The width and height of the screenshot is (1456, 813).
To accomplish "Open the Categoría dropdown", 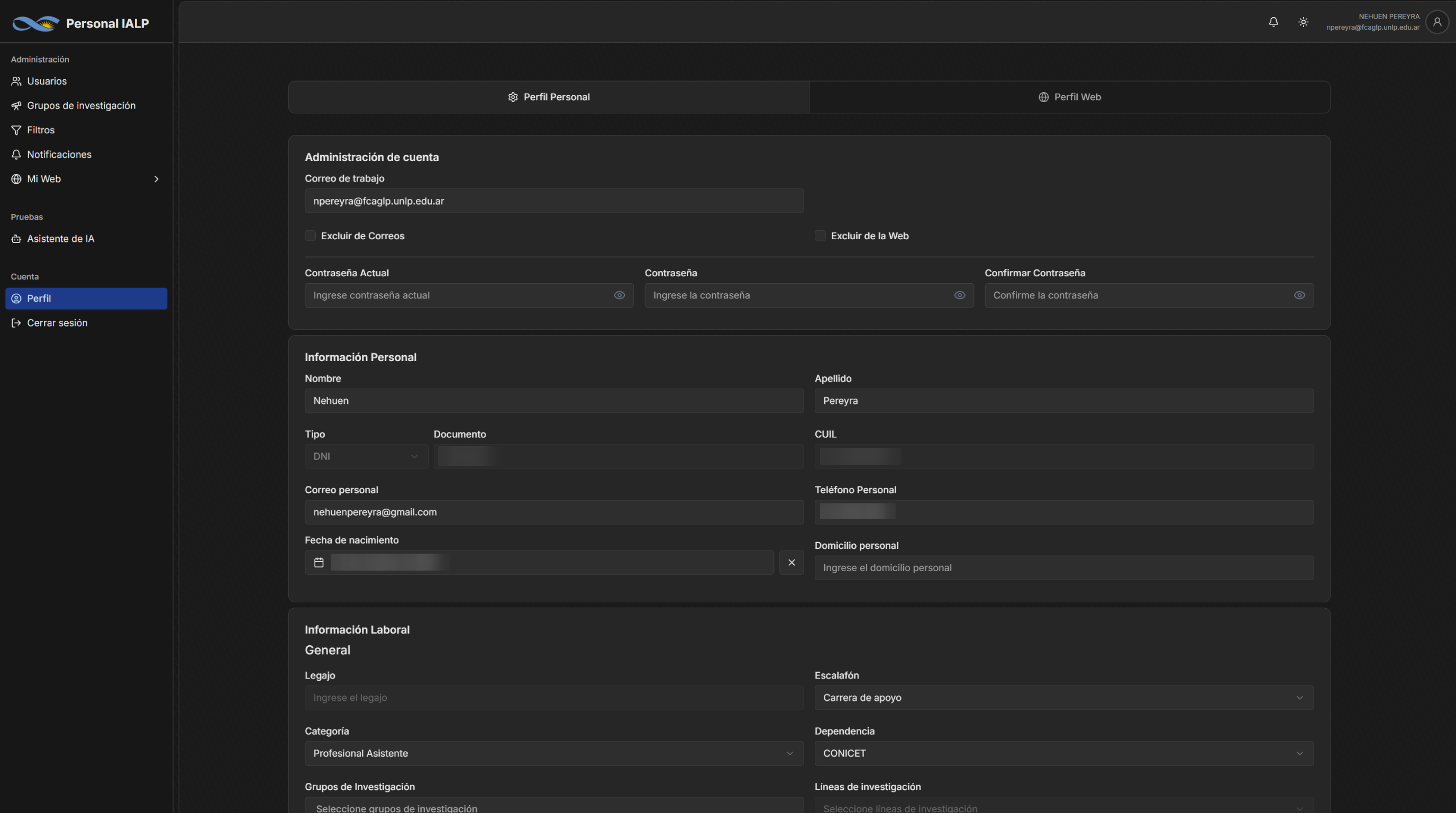I will (554, 754).
